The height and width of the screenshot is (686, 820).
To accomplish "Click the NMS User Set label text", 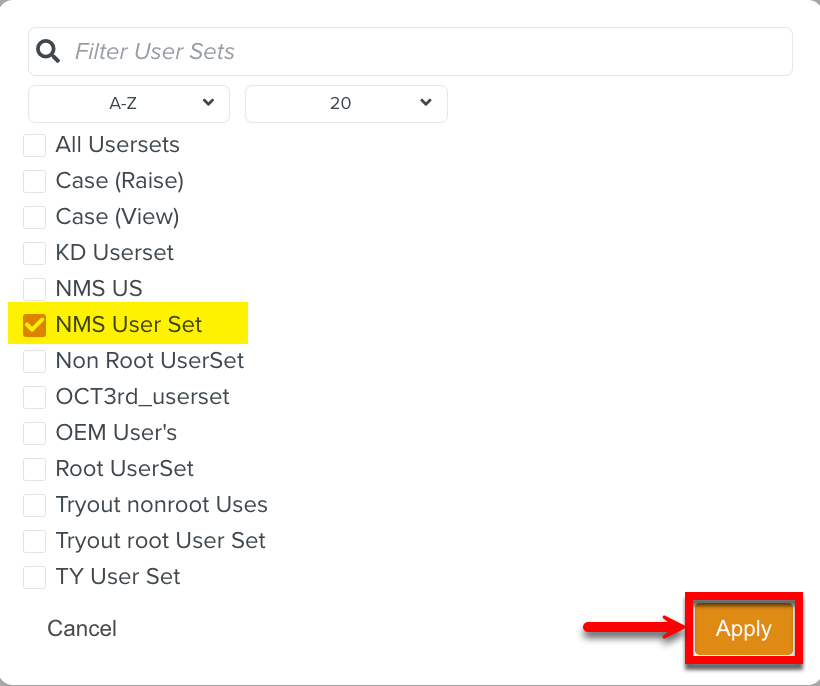I will pos(129,325).
